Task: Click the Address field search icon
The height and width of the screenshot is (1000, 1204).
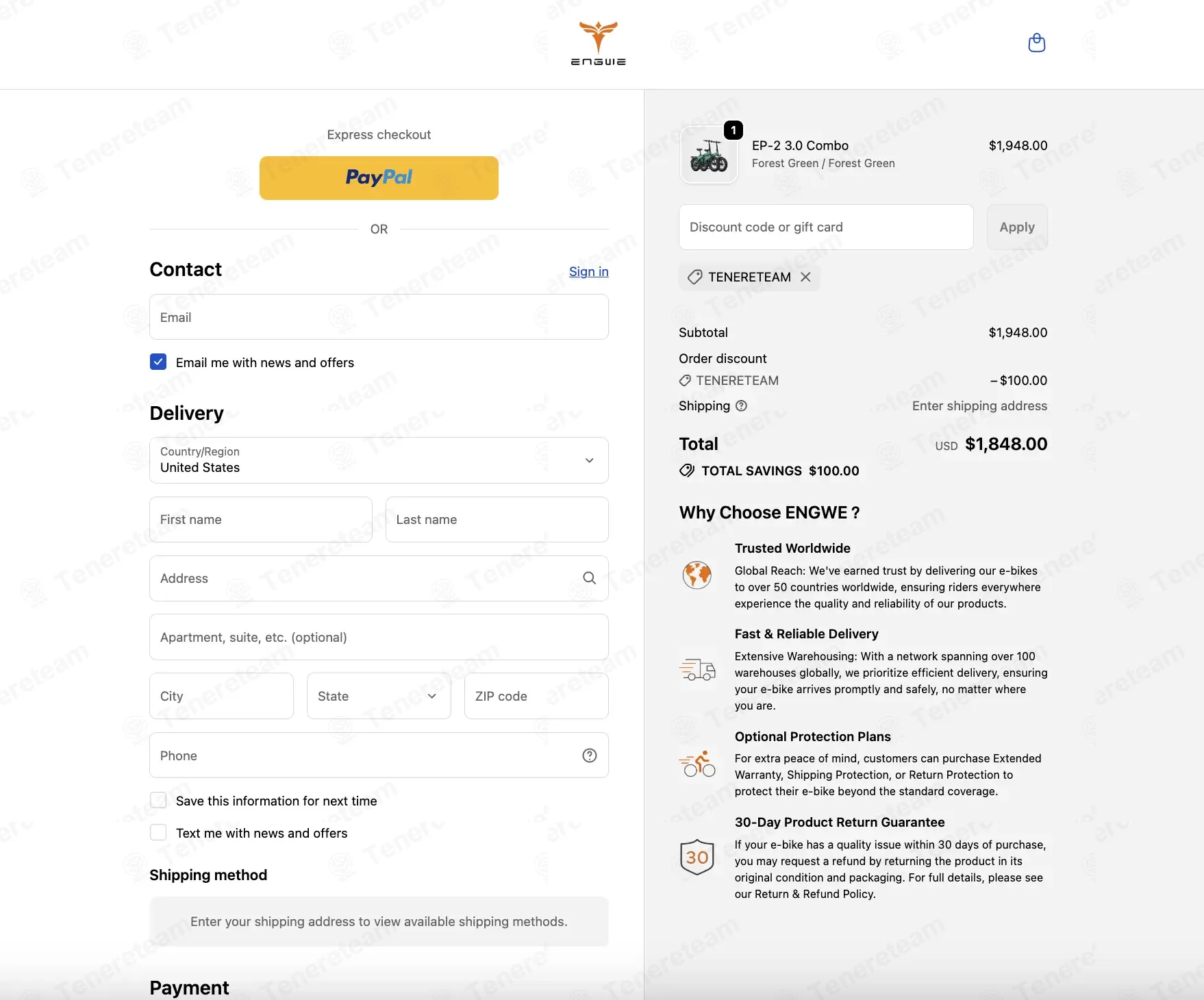Action: (589, 578)
